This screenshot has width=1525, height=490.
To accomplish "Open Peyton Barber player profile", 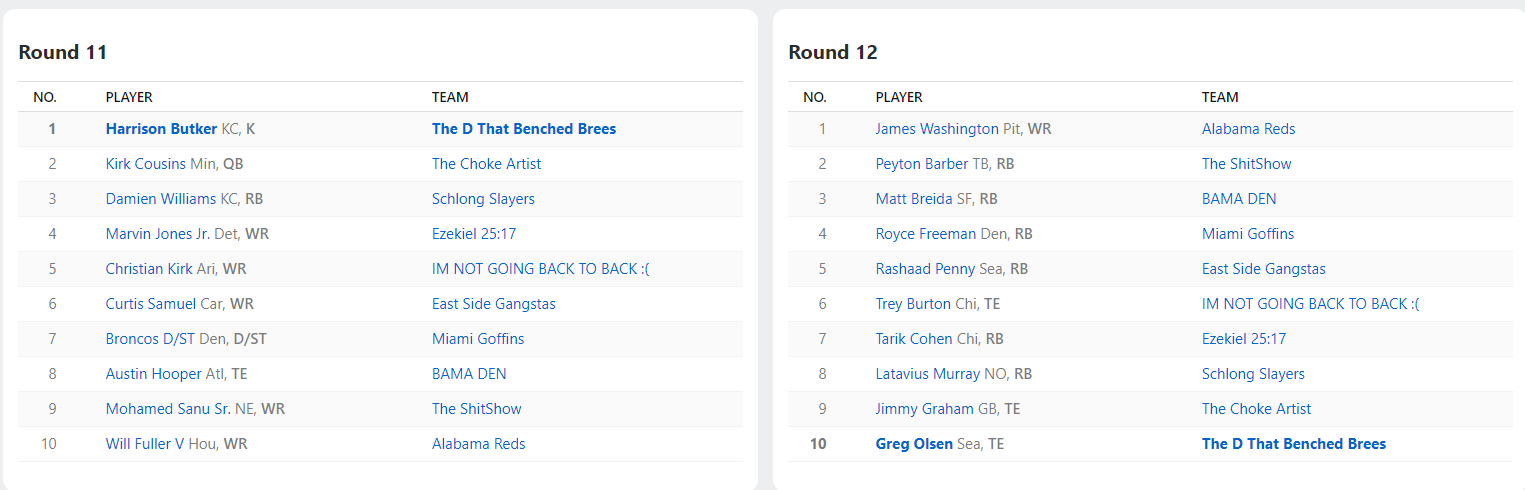I will pos(921,164).
